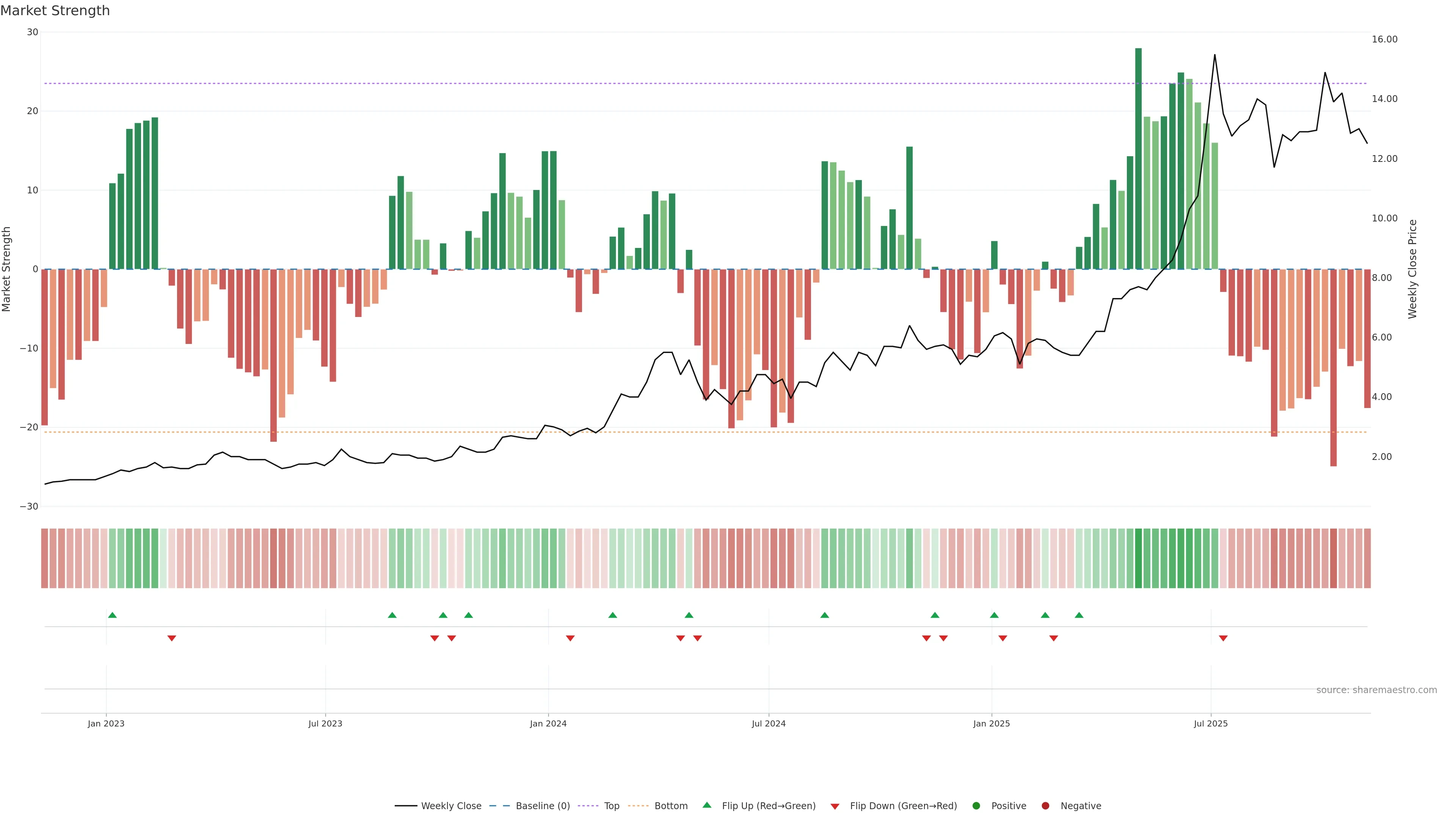Click the Flip Up green triangle legend icon
The width and height of the screenshot is (1456, 819).
point(706,805)
